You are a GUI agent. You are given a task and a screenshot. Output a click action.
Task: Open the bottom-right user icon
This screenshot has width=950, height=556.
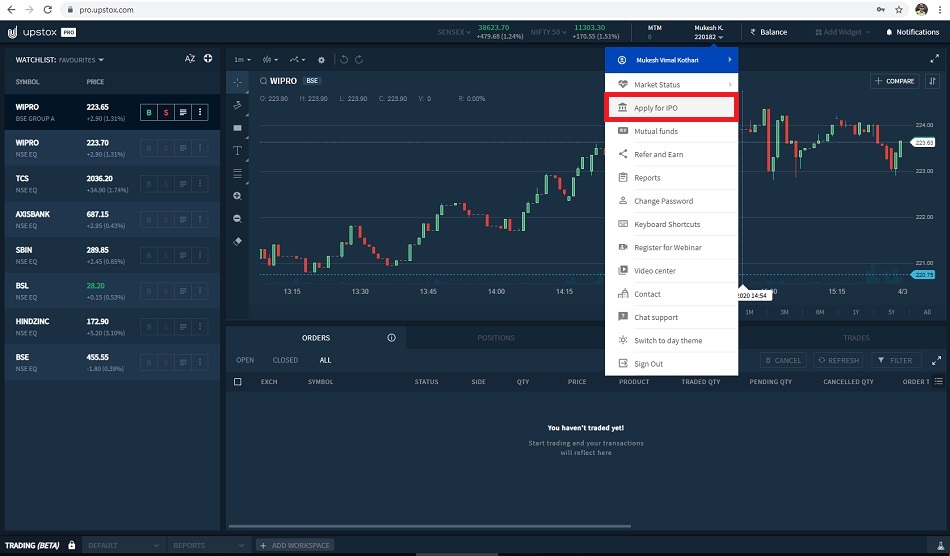point(940,546)
